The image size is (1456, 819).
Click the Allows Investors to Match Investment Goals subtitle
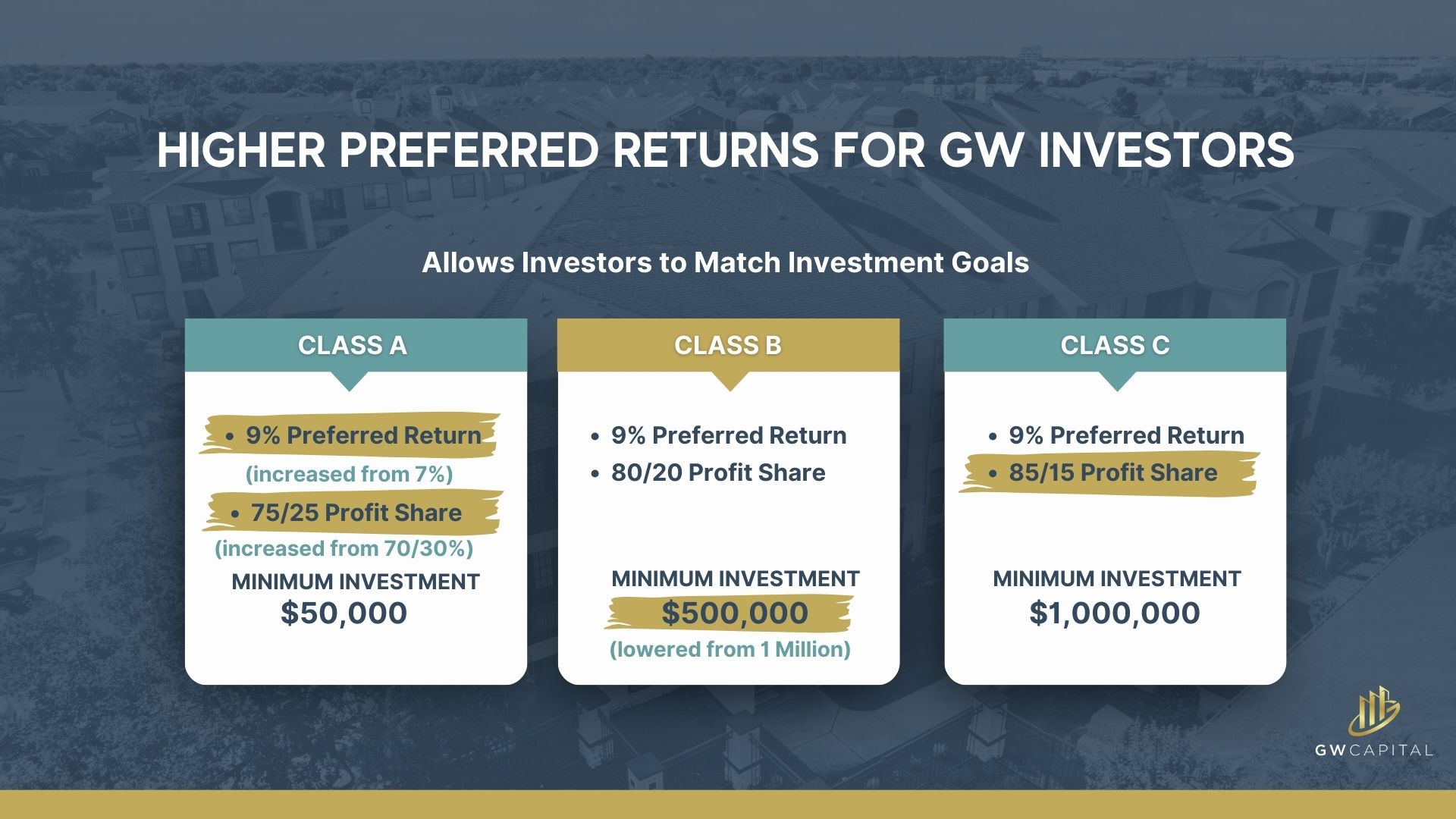click(x=725, y=262)
